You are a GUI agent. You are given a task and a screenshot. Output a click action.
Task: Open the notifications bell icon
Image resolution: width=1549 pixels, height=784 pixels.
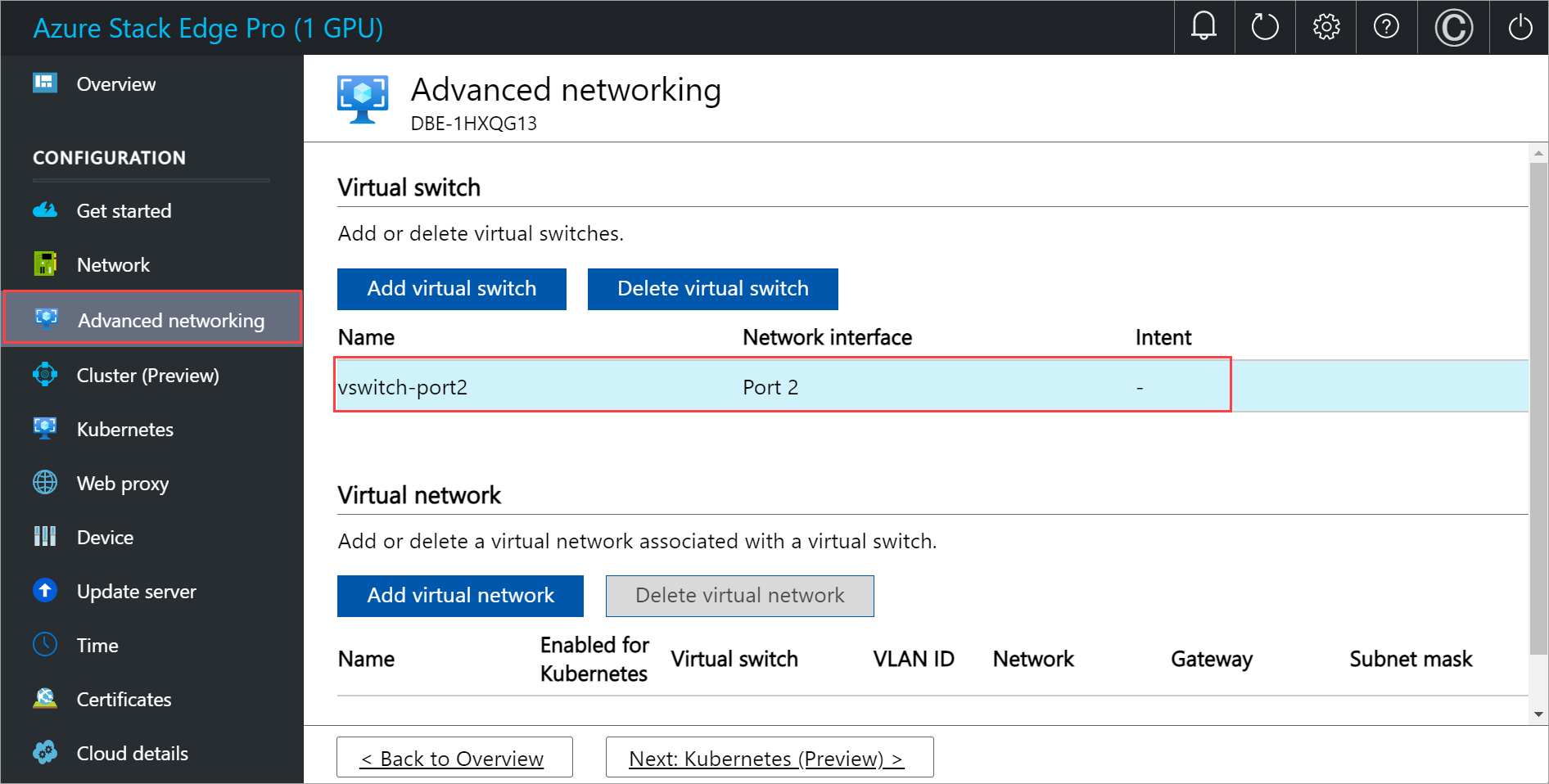[1203, 27]
